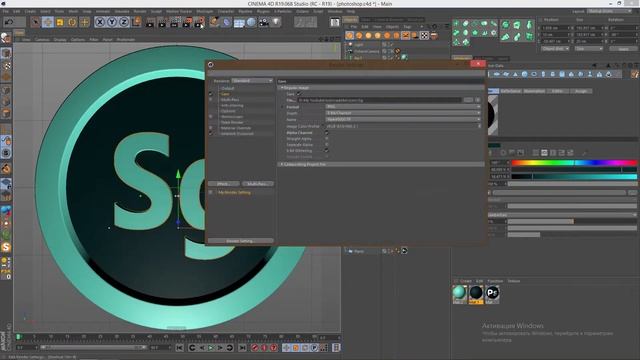Click the Camera object icon
Screen dimensions: 640x360
click(x=264, y=22)
